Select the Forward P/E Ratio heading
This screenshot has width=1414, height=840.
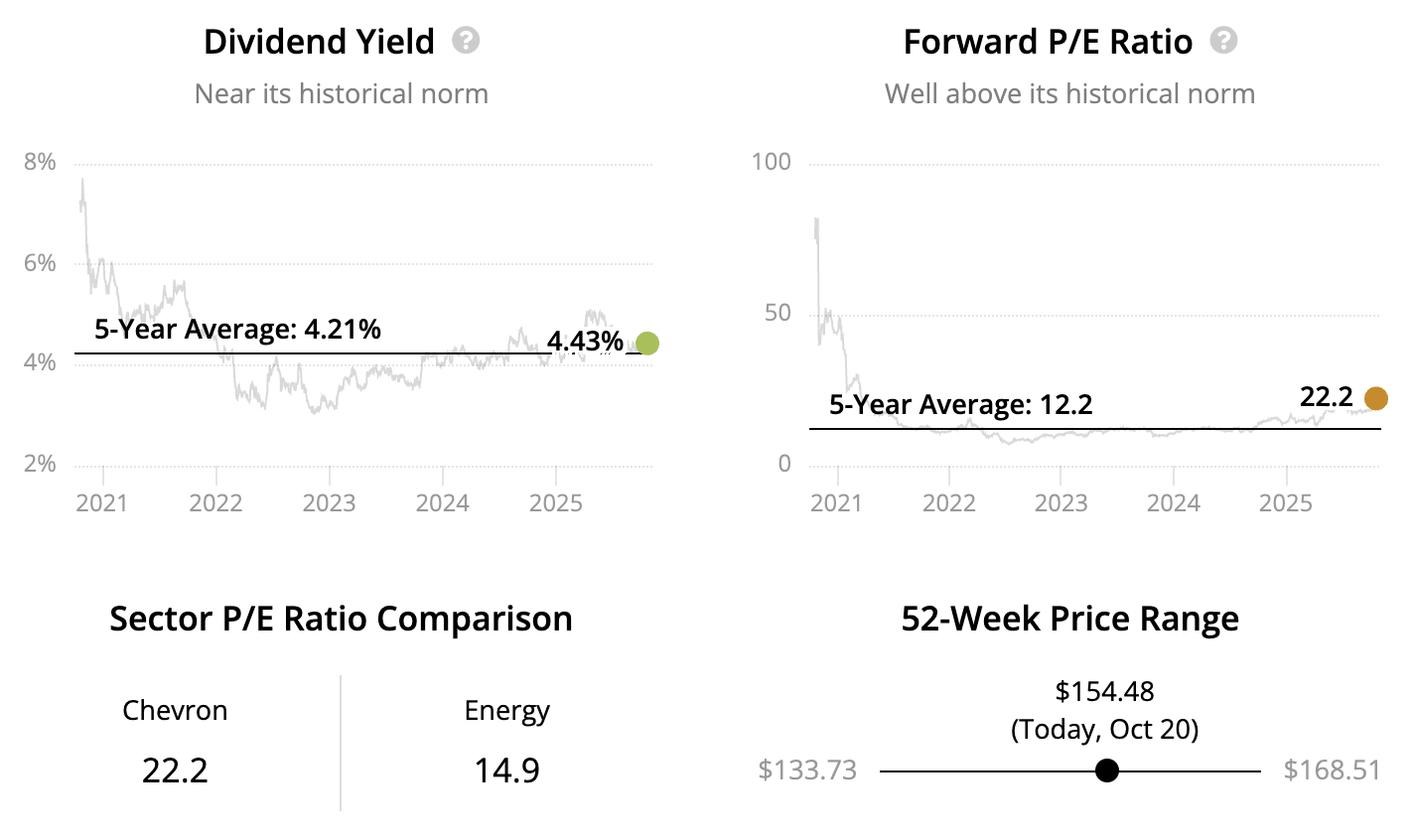click(x=1048, y=42)
